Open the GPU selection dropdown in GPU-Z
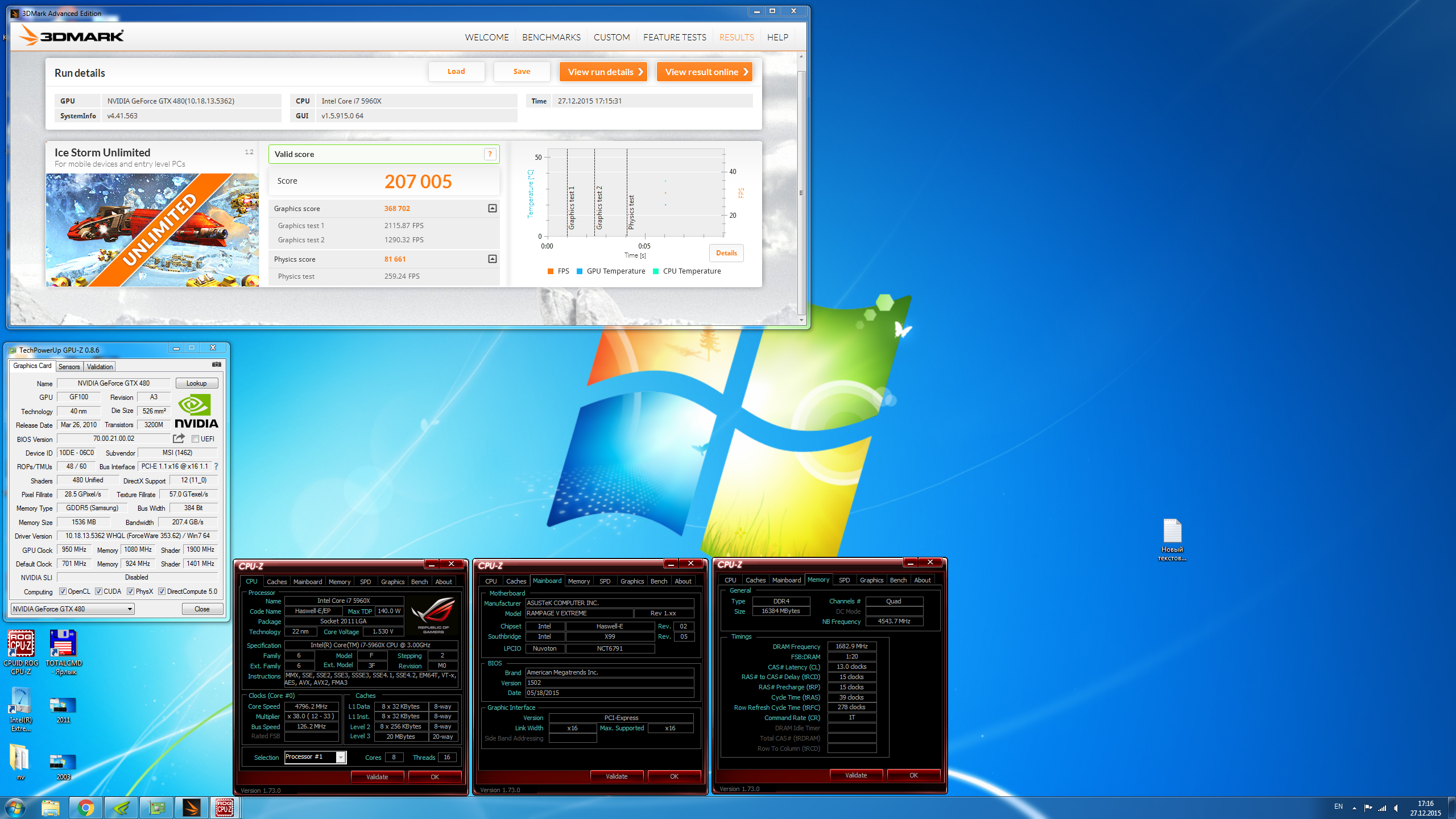1456x819 pixels. 73,609
